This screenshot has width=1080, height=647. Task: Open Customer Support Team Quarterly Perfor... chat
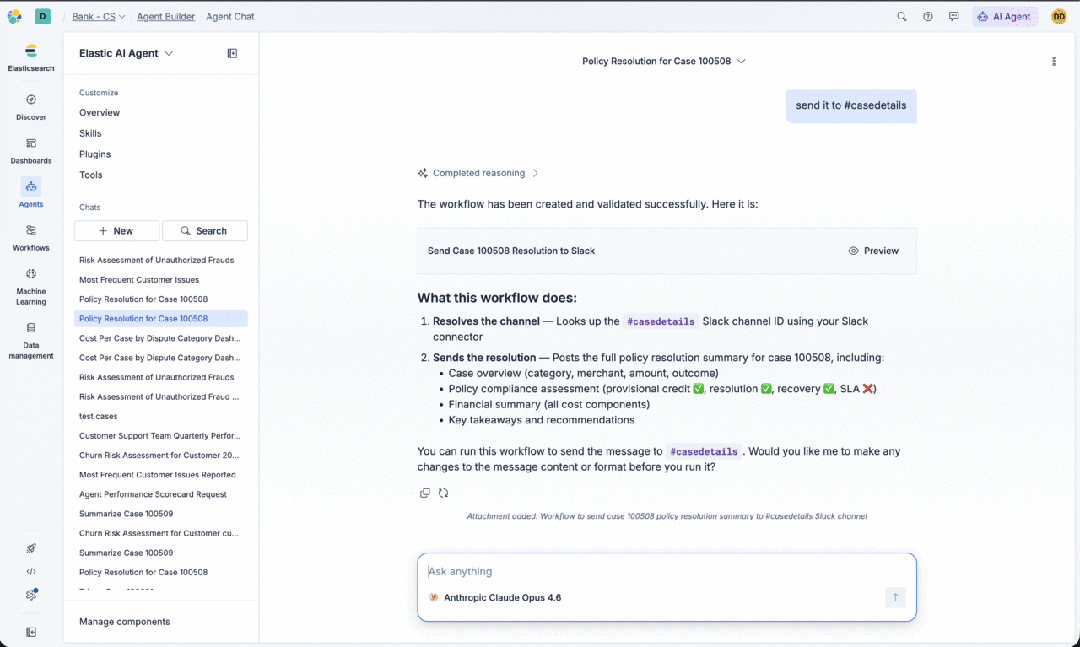[160, 435]
